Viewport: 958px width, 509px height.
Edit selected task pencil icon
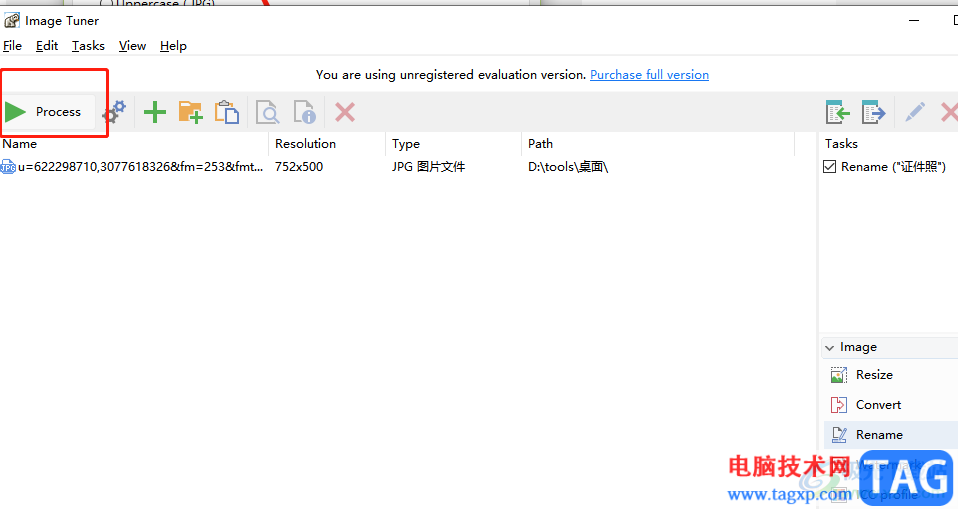(x=915, y=112)
